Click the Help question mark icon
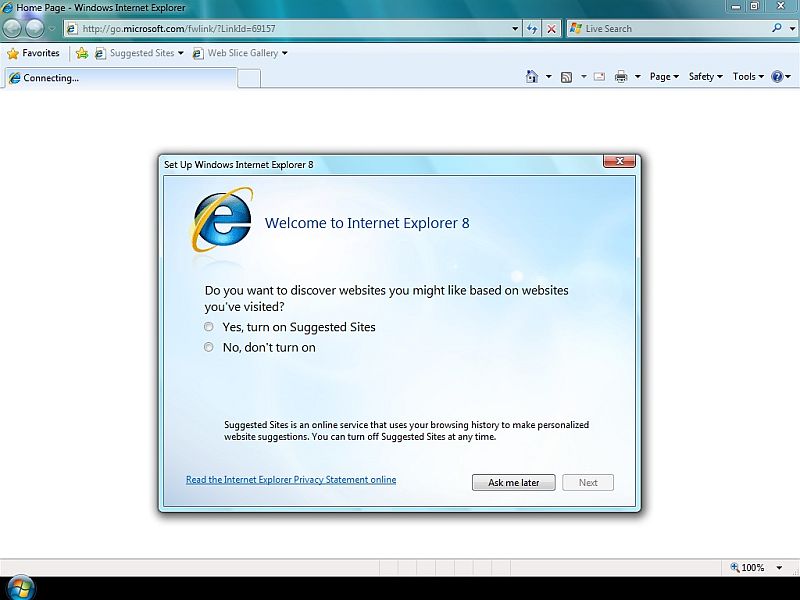The width and height of the screenshot is (800, 600). (777, 77)
